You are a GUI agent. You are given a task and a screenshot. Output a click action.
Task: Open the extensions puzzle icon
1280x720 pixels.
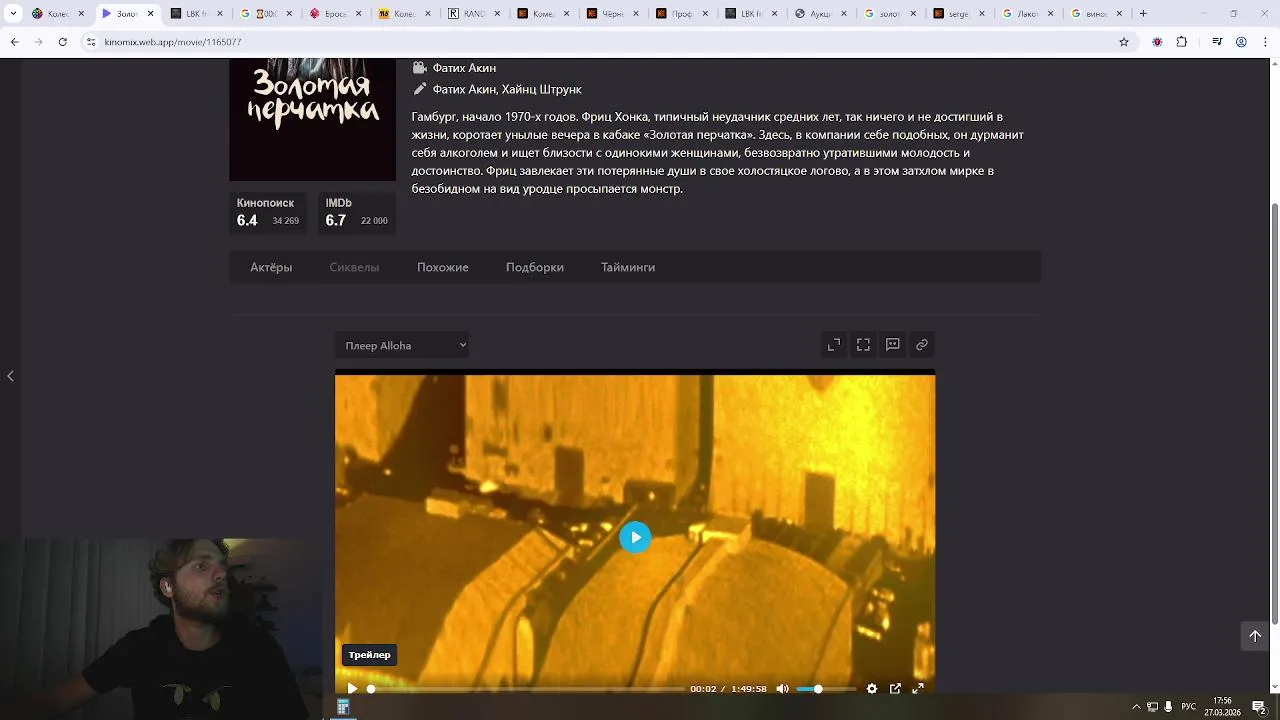click(1182, 42)
